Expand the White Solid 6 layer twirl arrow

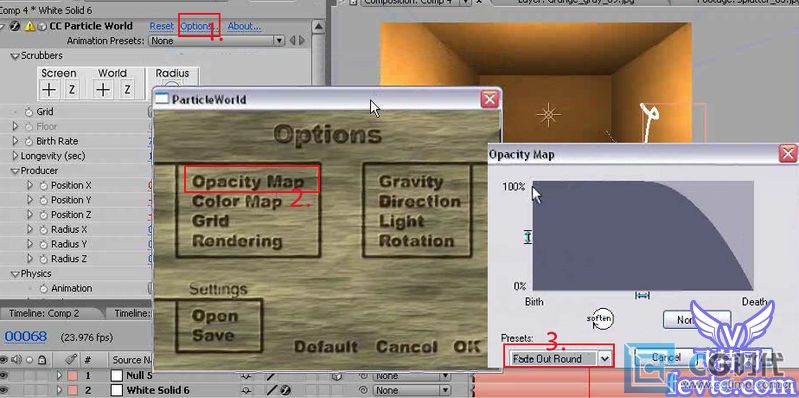(59, 390)
